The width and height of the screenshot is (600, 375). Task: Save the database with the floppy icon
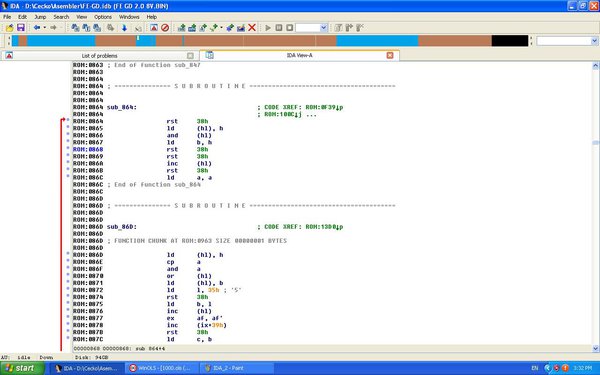[21, 28]
